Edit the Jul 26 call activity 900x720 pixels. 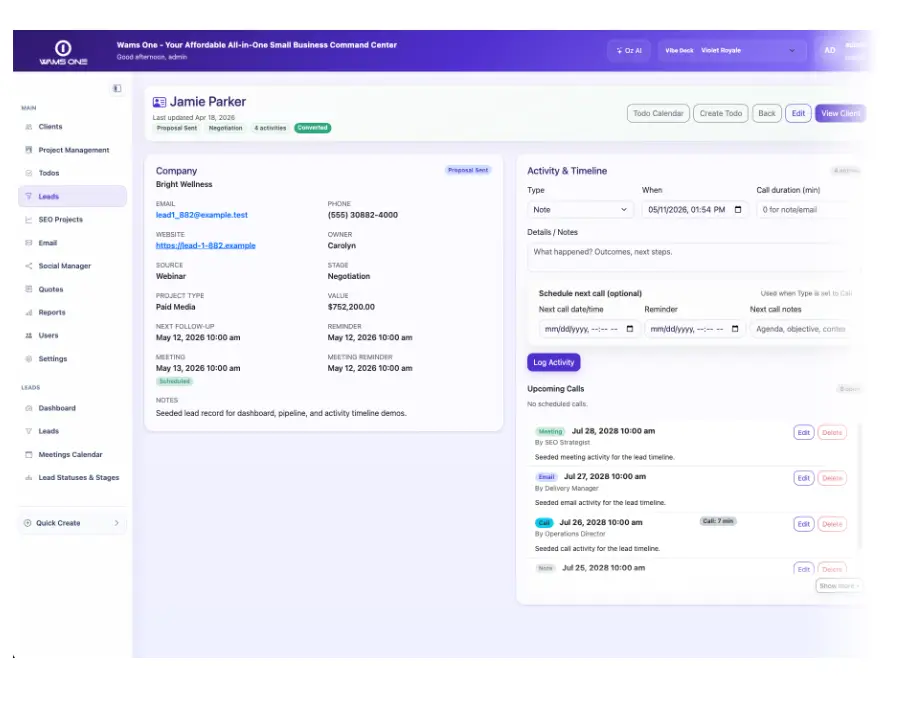pyautogui.click(x=804, y=524)
